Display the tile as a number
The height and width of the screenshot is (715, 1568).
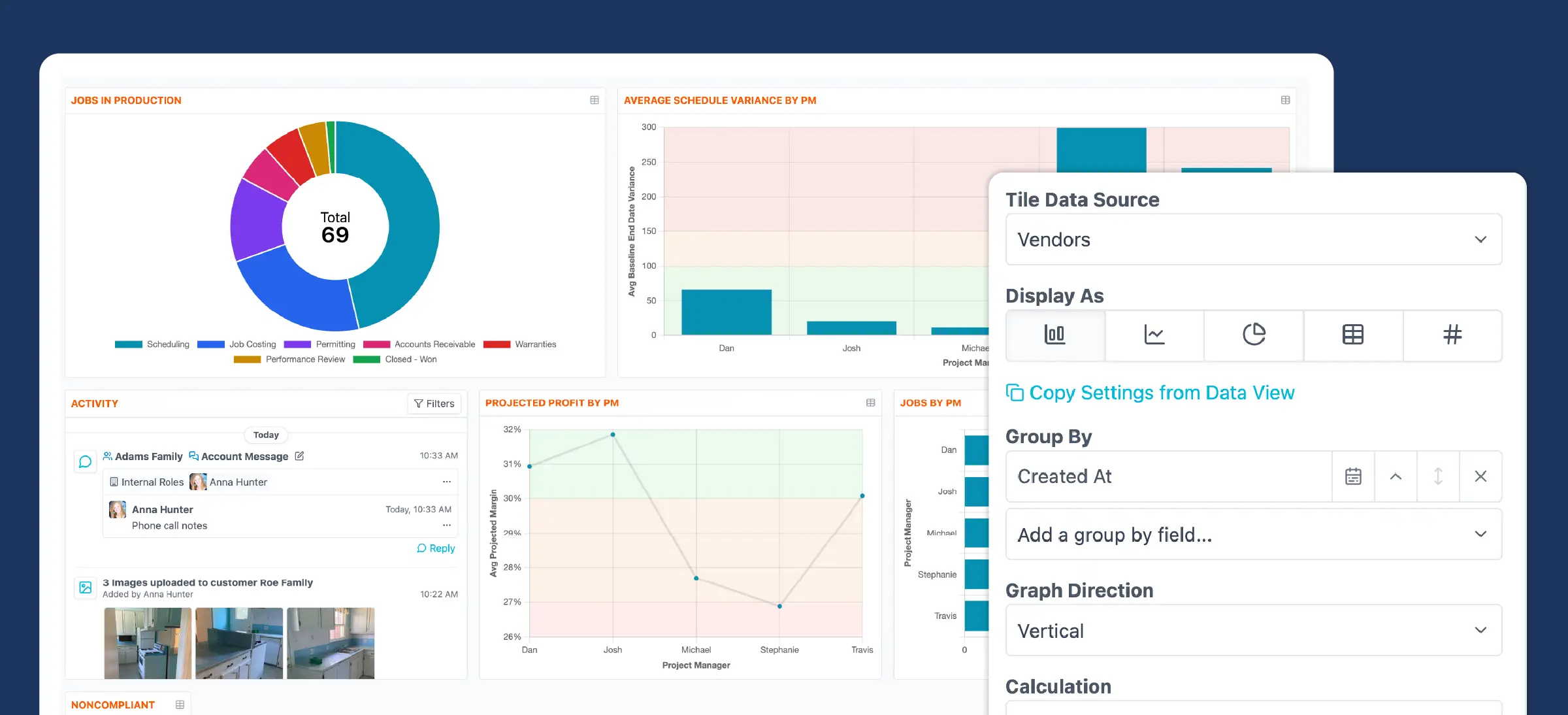1452,335
